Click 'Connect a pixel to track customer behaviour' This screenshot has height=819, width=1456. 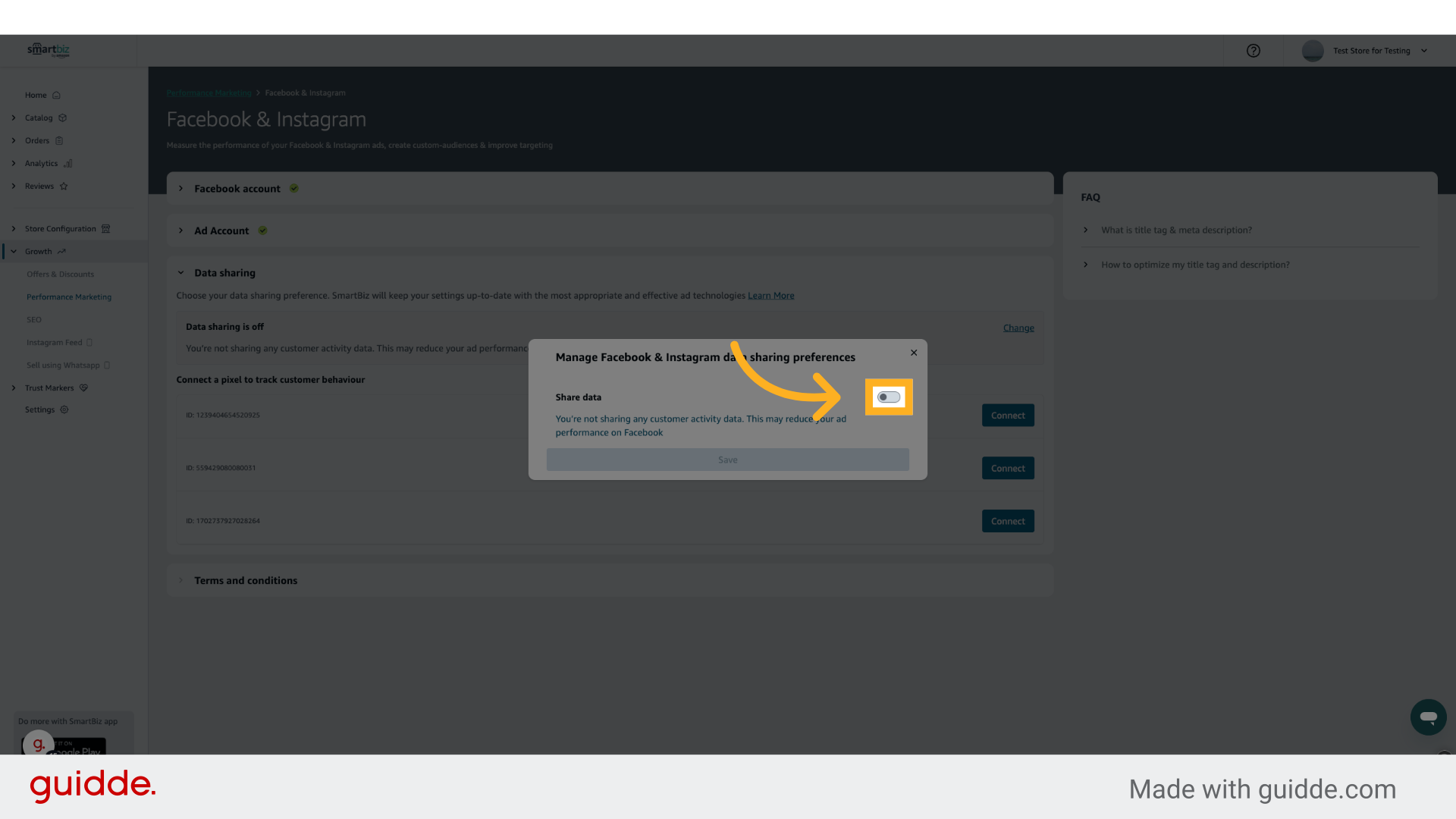tap(271, 380)
